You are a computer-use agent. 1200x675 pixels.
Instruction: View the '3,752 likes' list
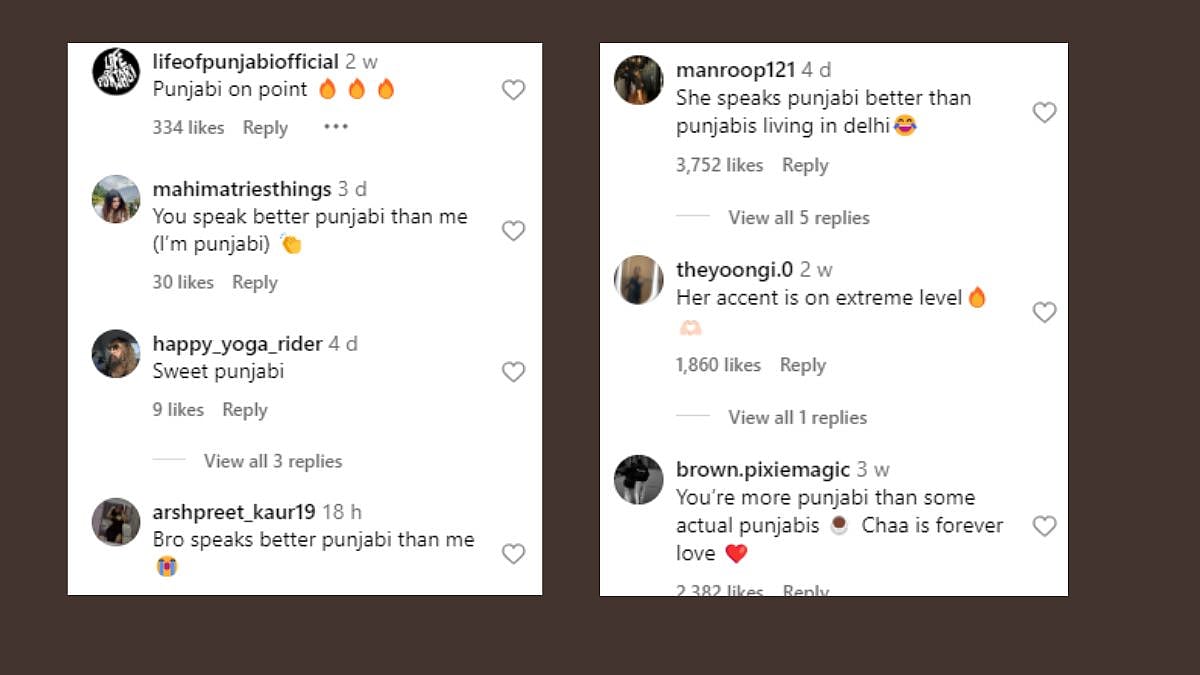click(719, 165)
